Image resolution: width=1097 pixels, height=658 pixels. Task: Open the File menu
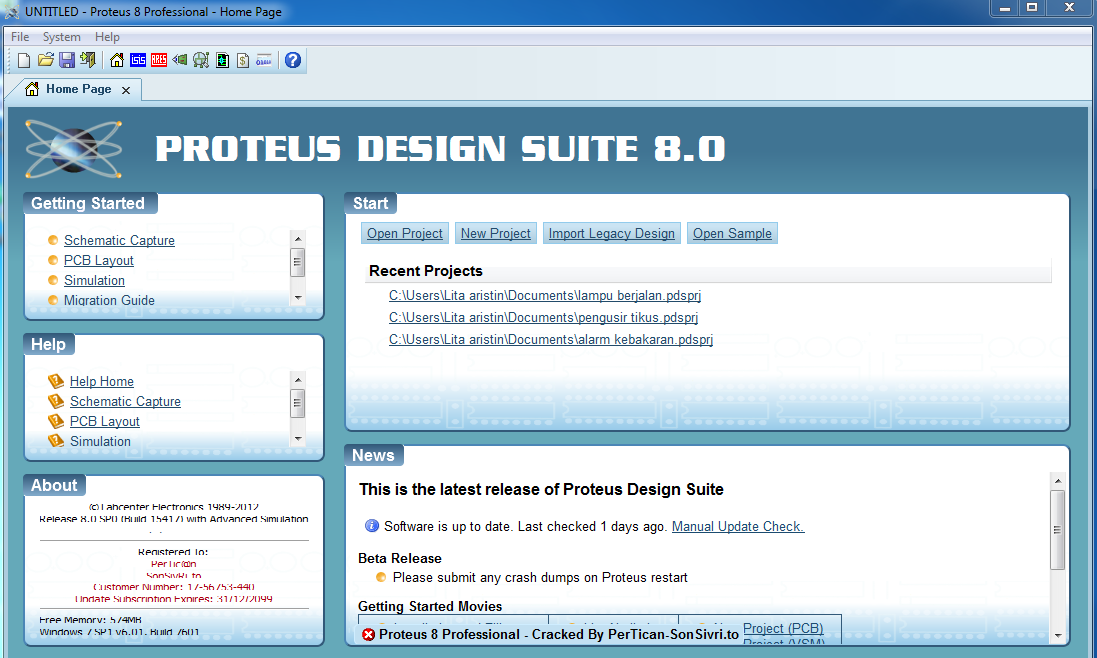pyautogui.click(x=20, y=37)
